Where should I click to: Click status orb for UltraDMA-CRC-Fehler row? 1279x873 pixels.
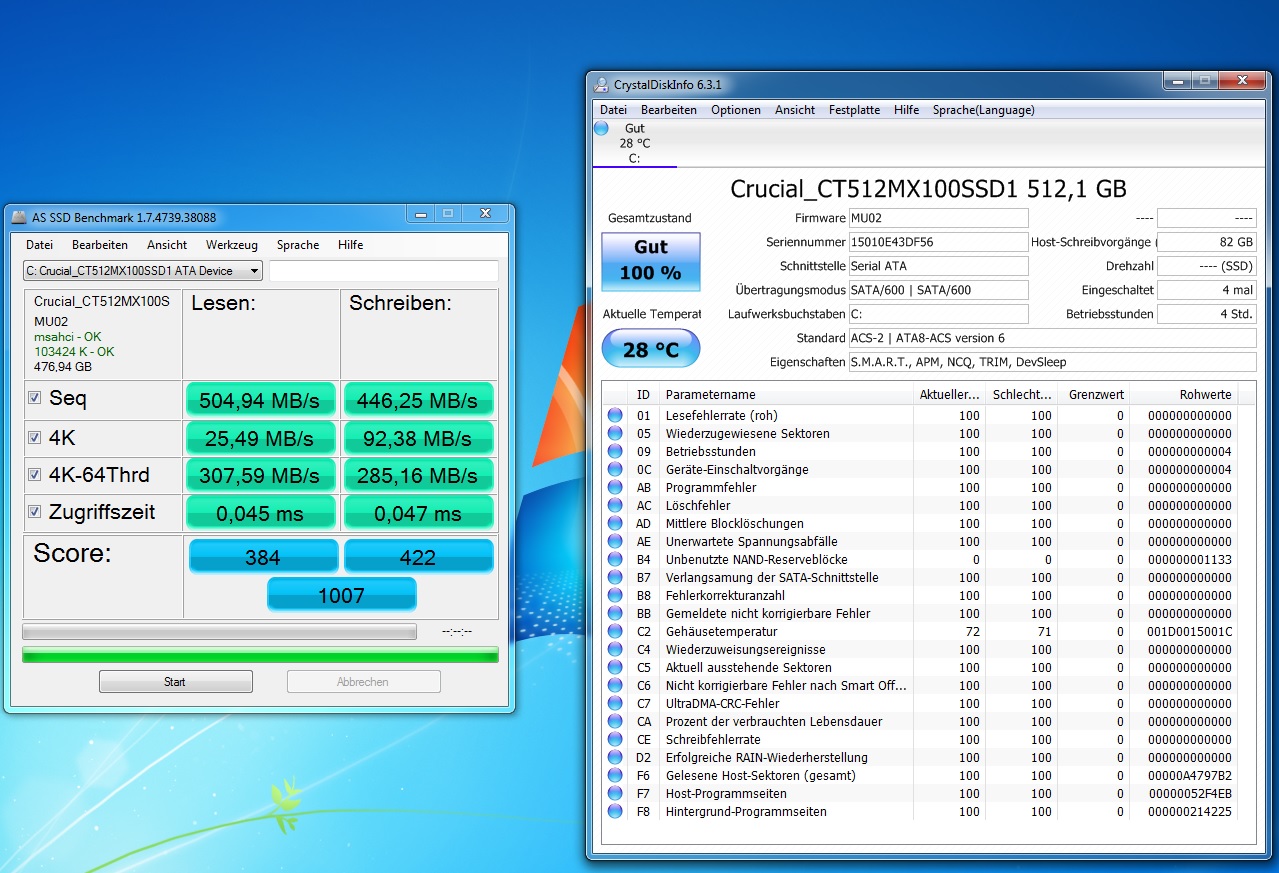[x=615, y=703]
